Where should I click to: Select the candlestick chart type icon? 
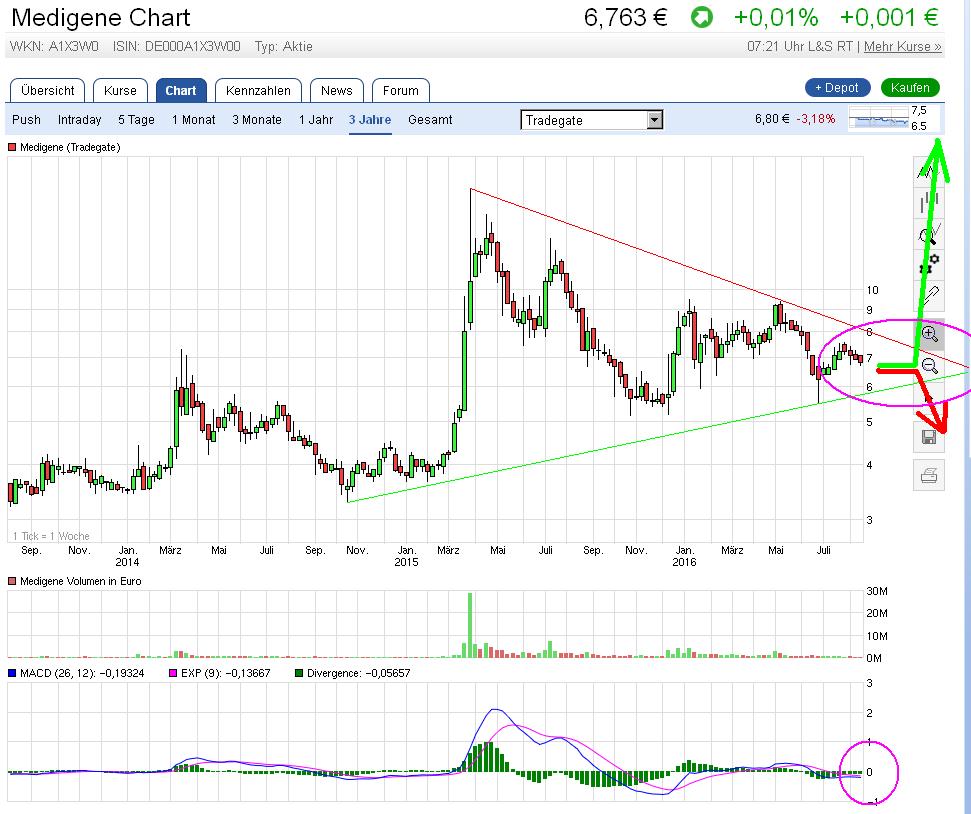click(929, 201)
